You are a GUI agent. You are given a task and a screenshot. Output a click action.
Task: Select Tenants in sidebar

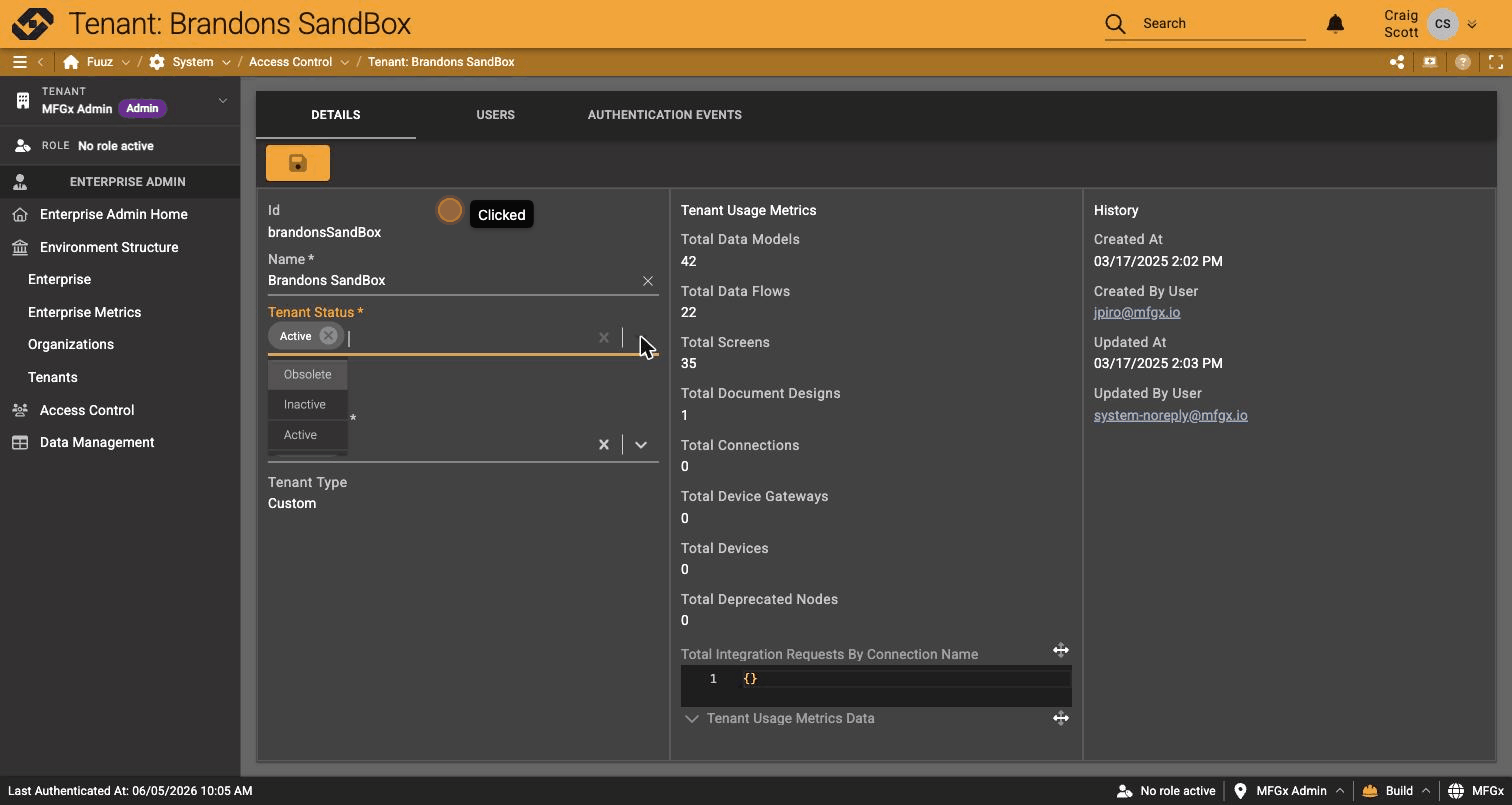[x=53, y=377]
